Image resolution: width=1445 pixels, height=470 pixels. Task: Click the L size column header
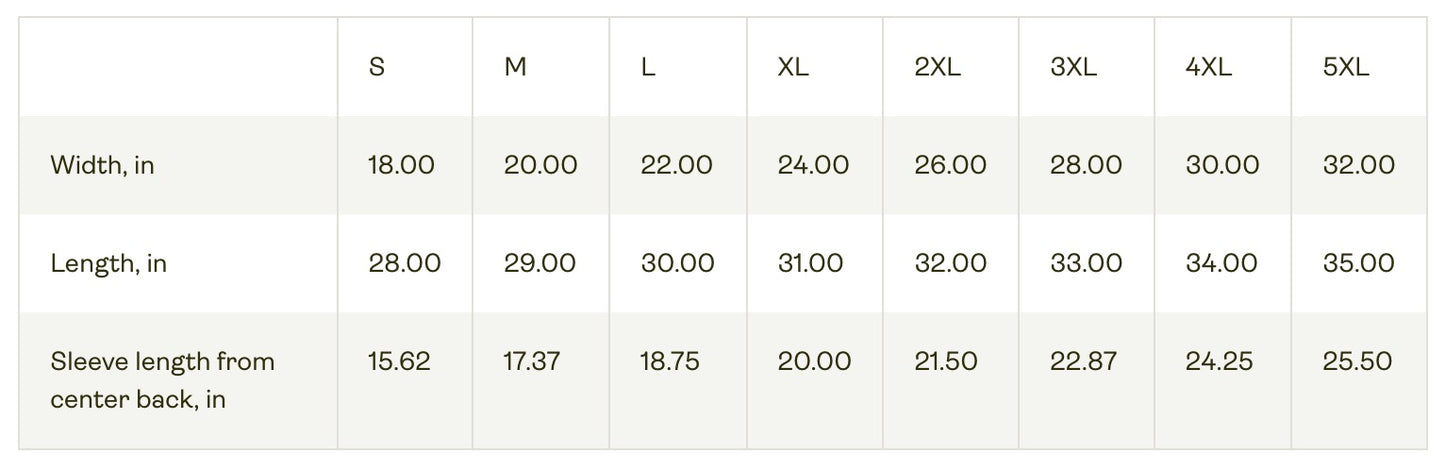pos(648,68)
